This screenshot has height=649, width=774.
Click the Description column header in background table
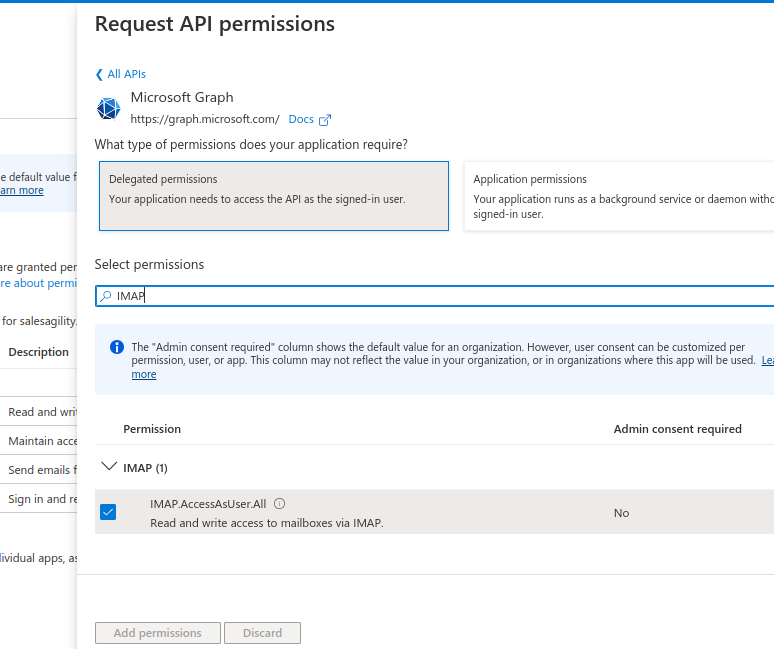click(x=39, y=352)
